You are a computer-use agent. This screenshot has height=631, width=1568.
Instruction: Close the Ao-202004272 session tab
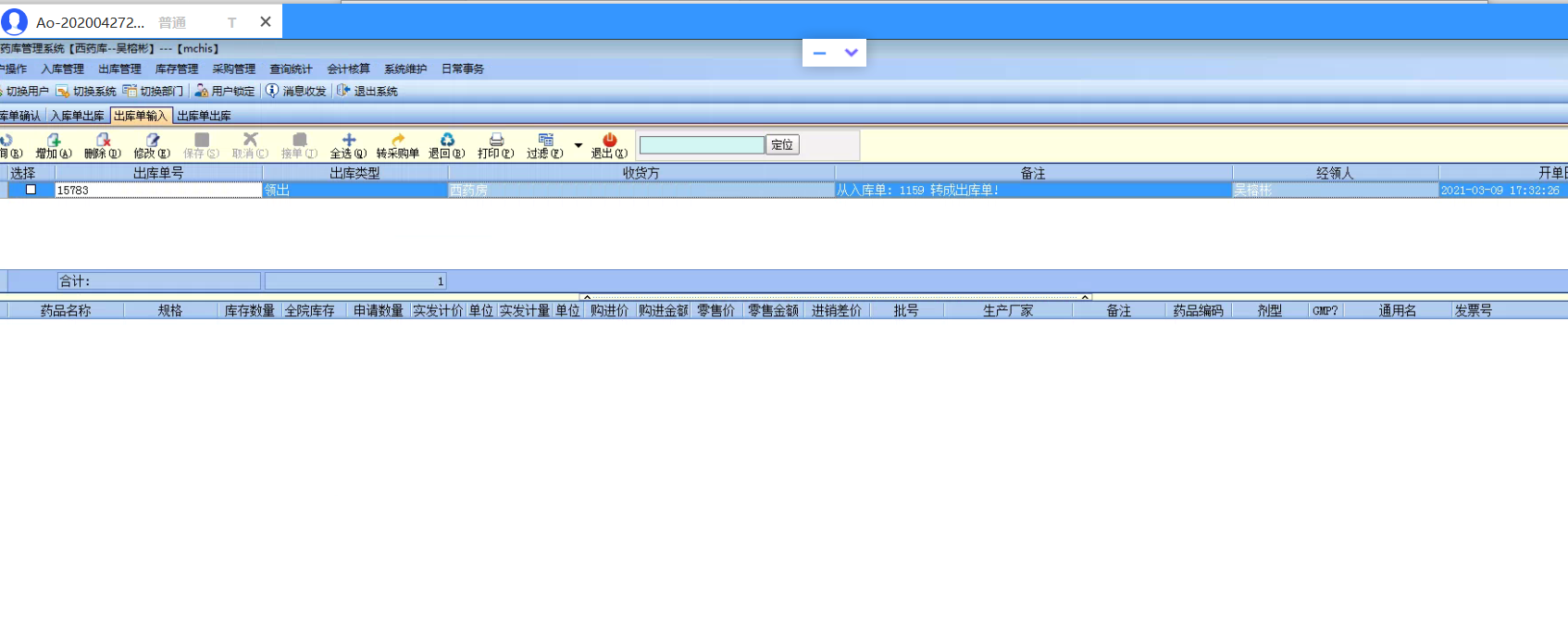(x=266, y=21)
